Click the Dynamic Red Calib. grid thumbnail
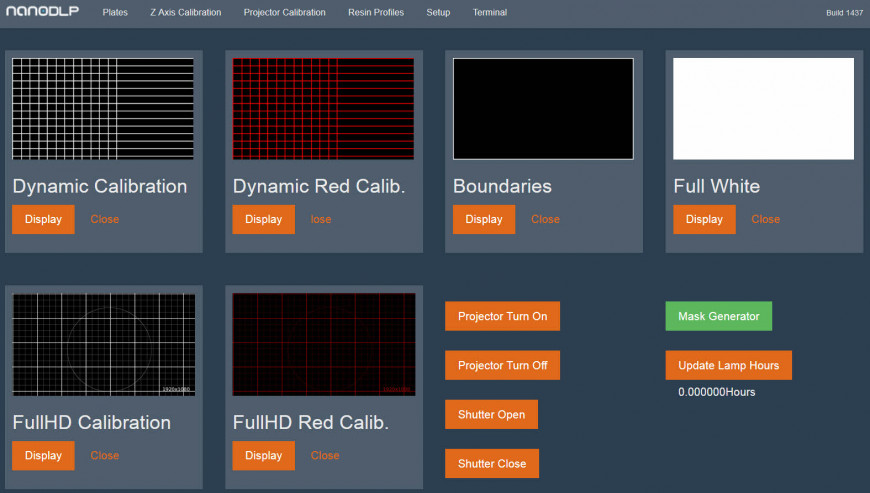870x493 pixels. [323, 108]
